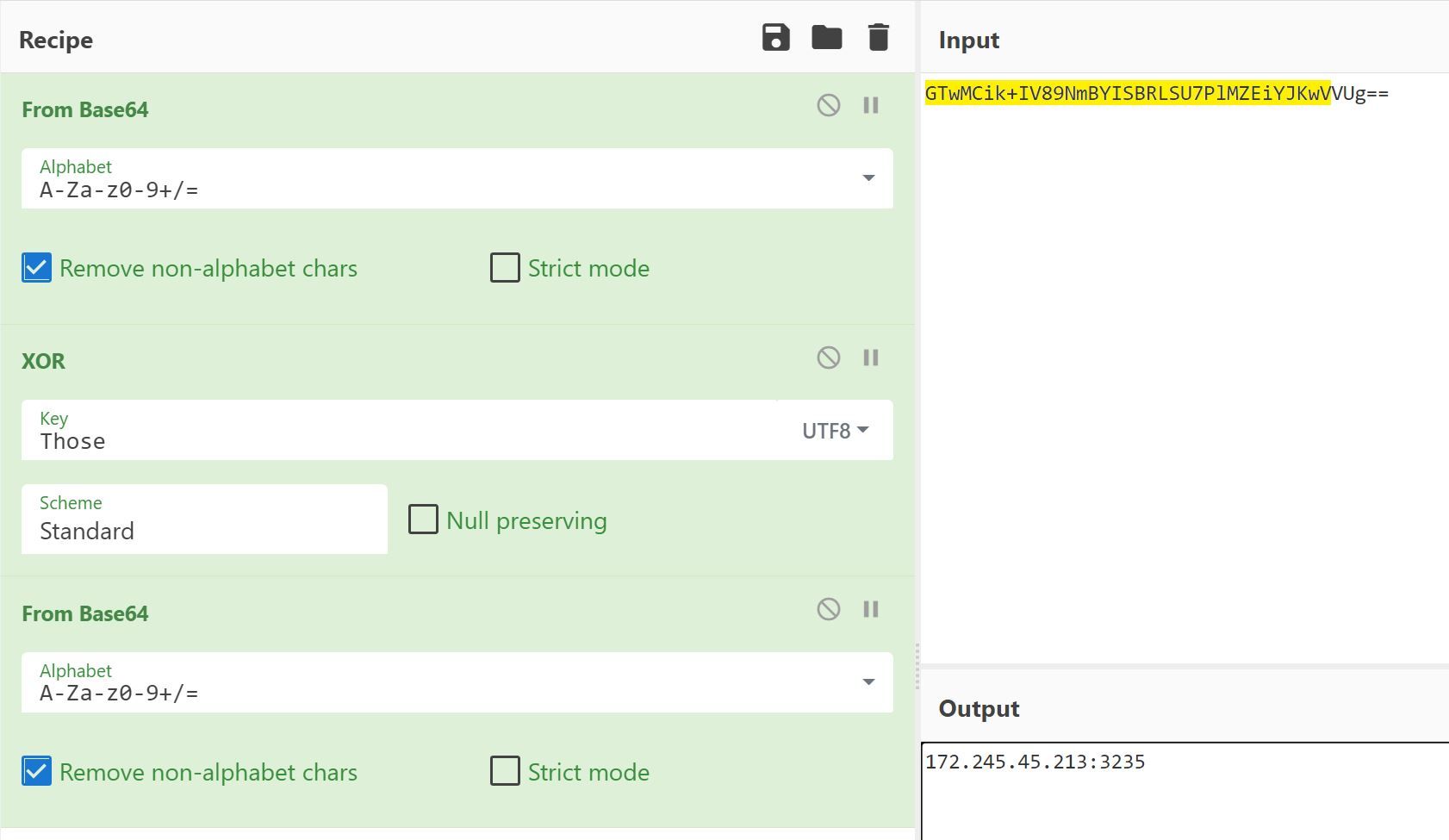Disable the second From Base64 operation

click(x=828, y=609)
